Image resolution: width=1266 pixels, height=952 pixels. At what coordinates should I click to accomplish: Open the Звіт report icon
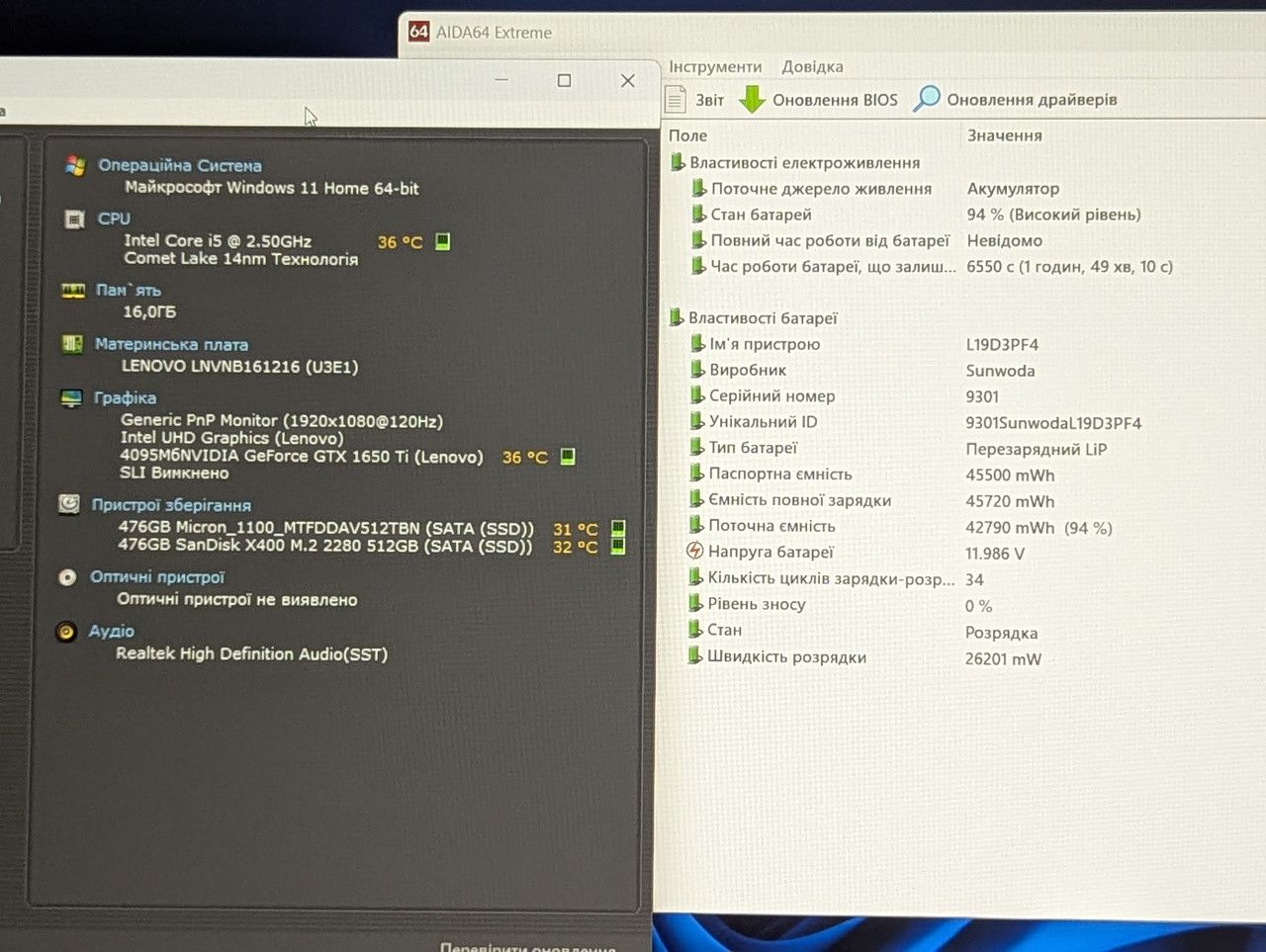coord(676,99)
